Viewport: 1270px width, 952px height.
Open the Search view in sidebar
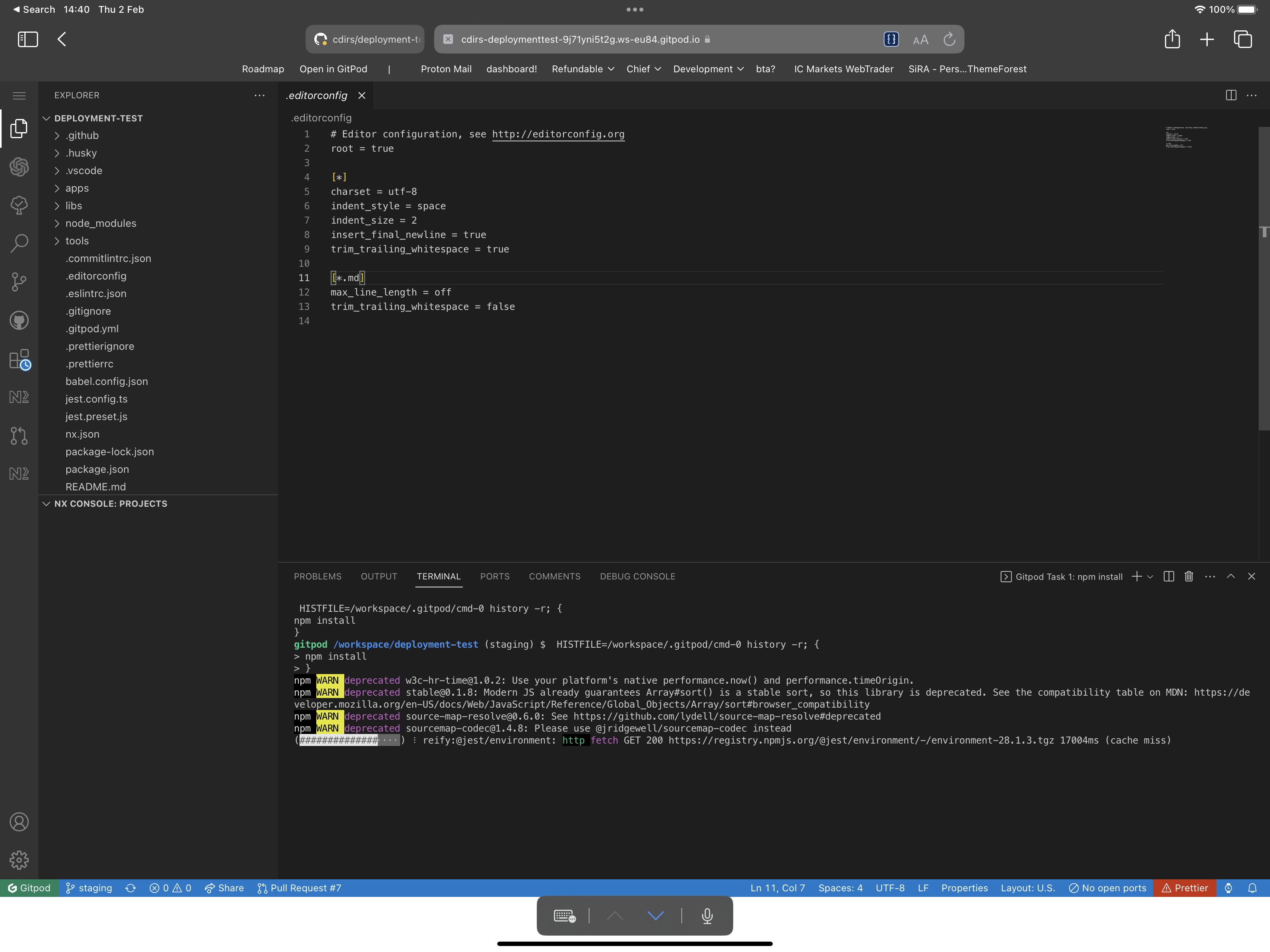coord(19,244)
